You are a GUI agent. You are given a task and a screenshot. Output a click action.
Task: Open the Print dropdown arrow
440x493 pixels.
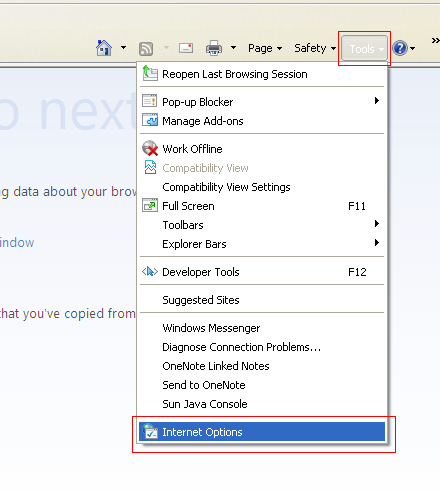(x=234, y=48)
